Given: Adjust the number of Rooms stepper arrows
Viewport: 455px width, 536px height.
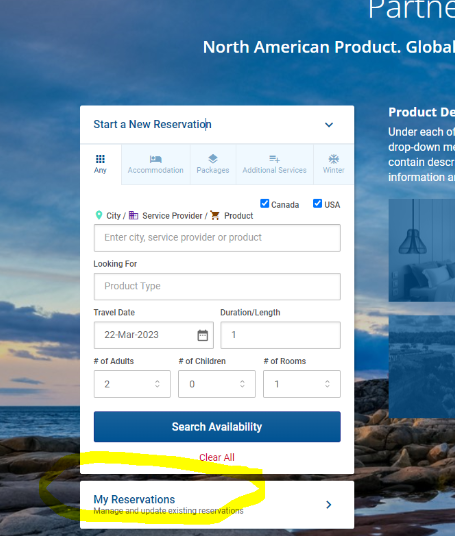Looking at the screenshot, I should 327,384.
